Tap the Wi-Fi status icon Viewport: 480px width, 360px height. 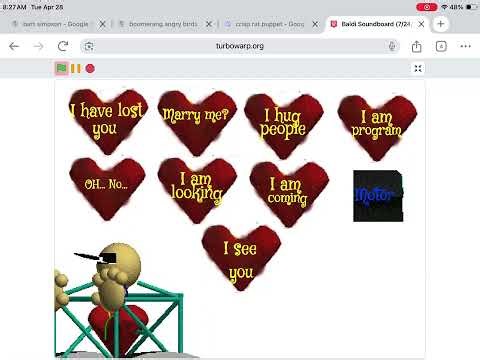click(444, 7)
